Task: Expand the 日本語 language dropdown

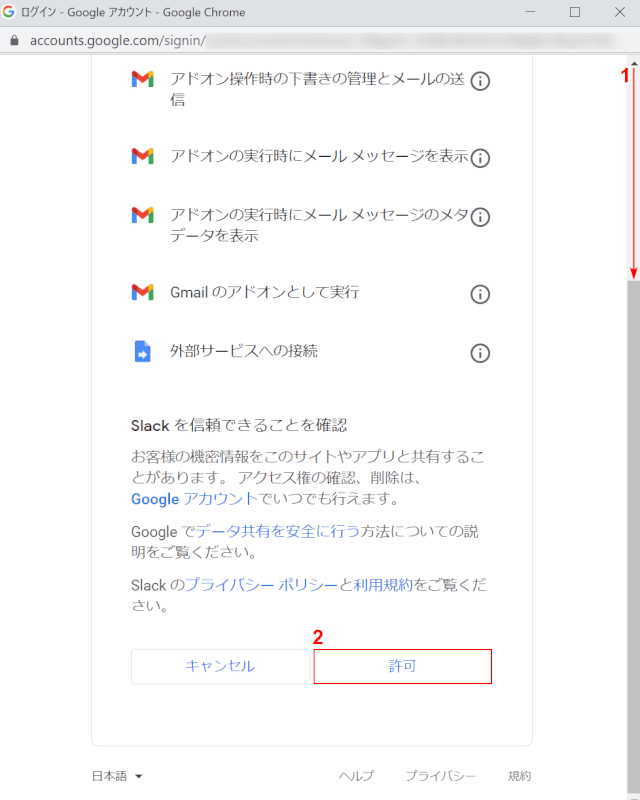Action: 117,776
